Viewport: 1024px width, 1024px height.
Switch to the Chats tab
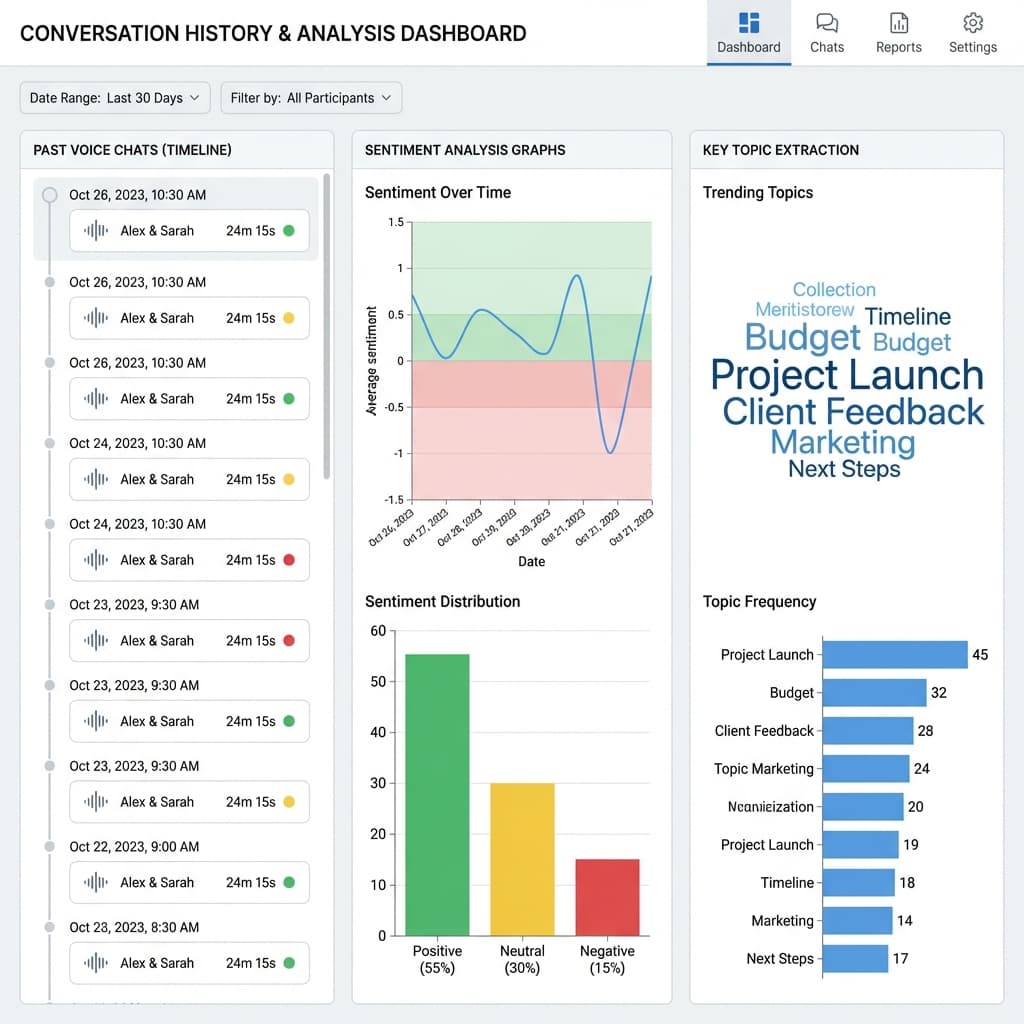tap(826, 33)
